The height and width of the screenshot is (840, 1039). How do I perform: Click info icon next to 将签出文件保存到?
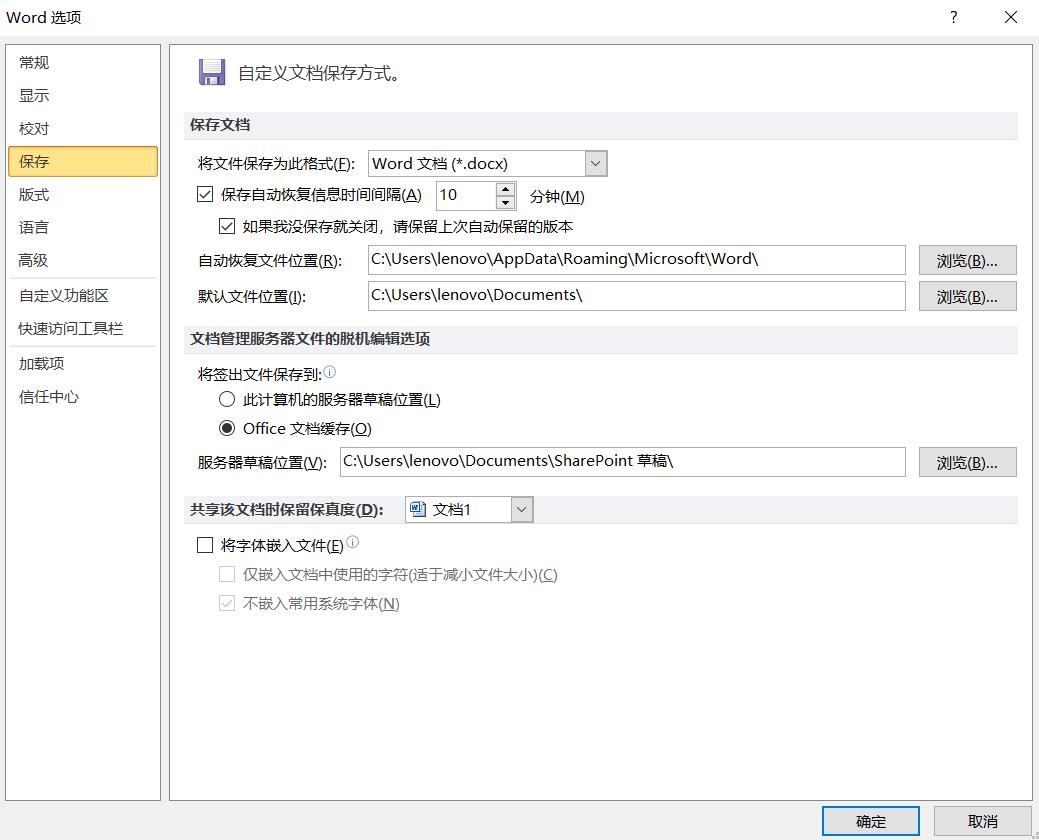330,371
